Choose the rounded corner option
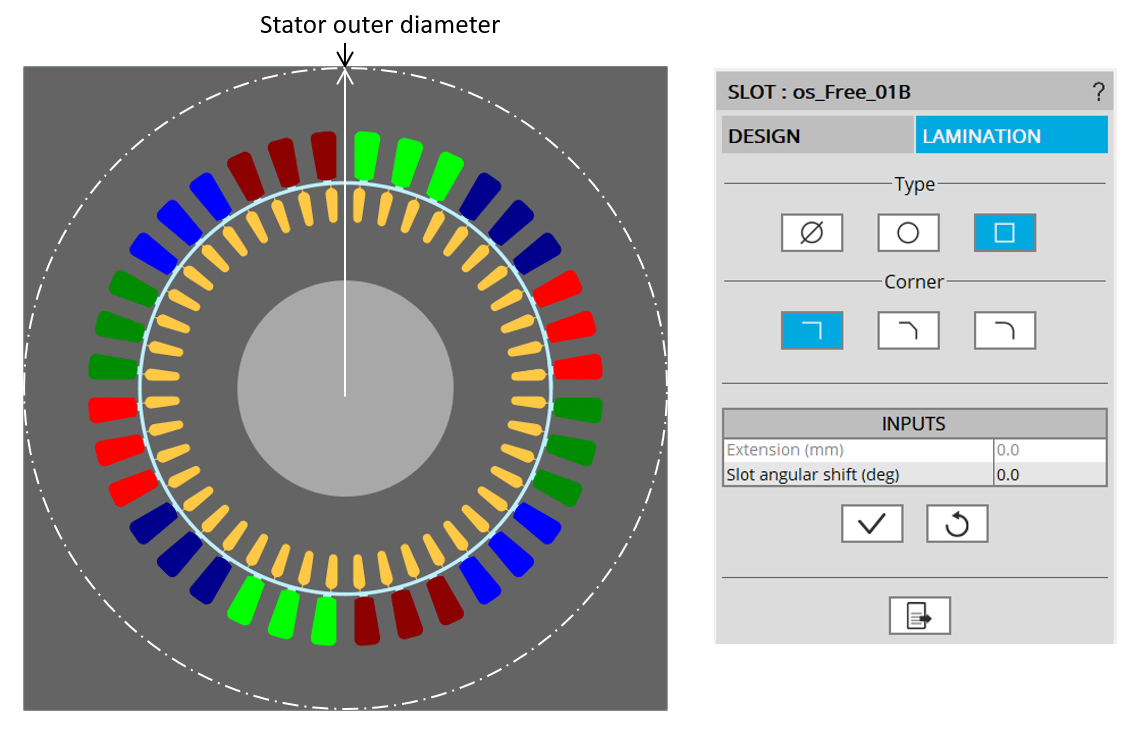Image resolution: width=1132 pixels, height=729 pixels. 1004,331
